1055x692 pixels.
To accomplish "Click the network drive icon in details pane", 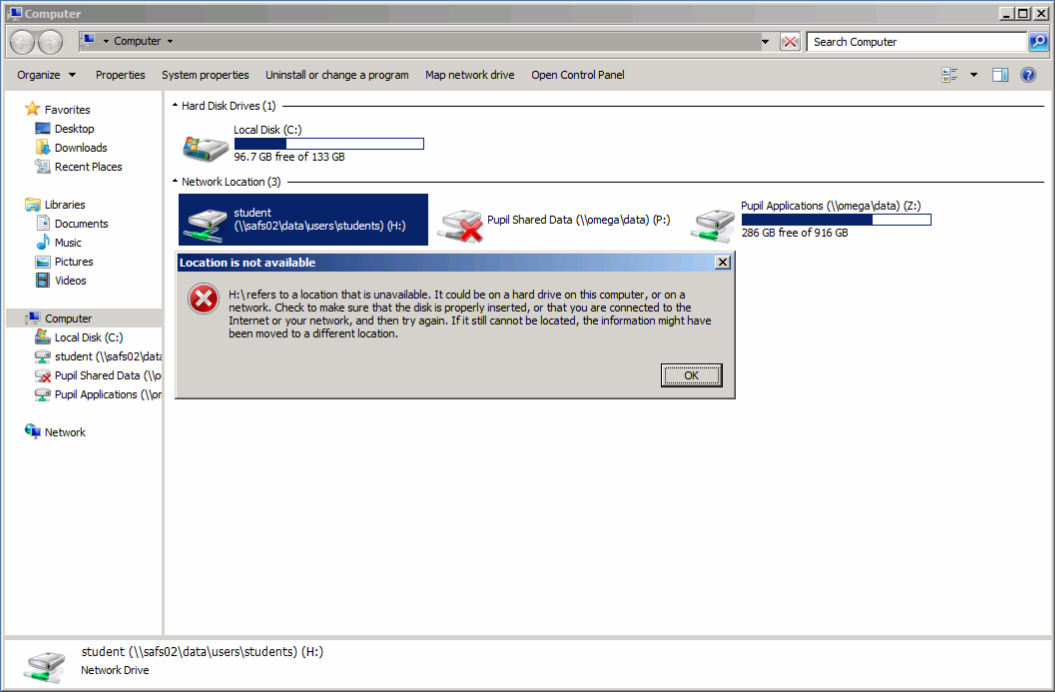I will (x=44, y=666).
